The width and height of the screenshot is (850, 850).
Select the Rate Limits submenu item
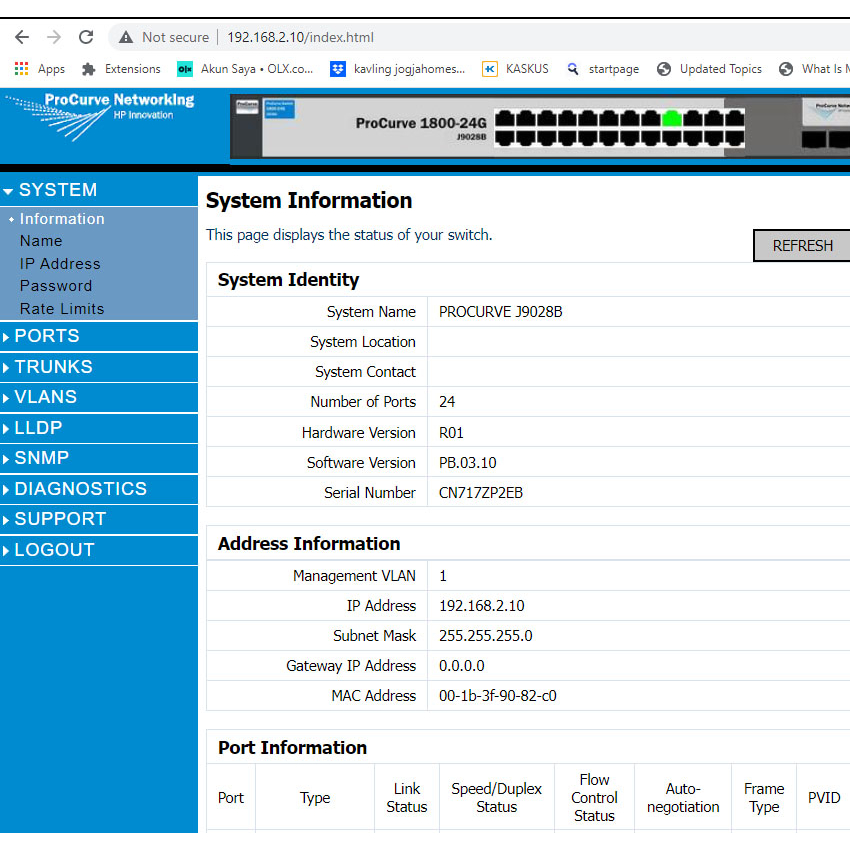click(62, 309)
